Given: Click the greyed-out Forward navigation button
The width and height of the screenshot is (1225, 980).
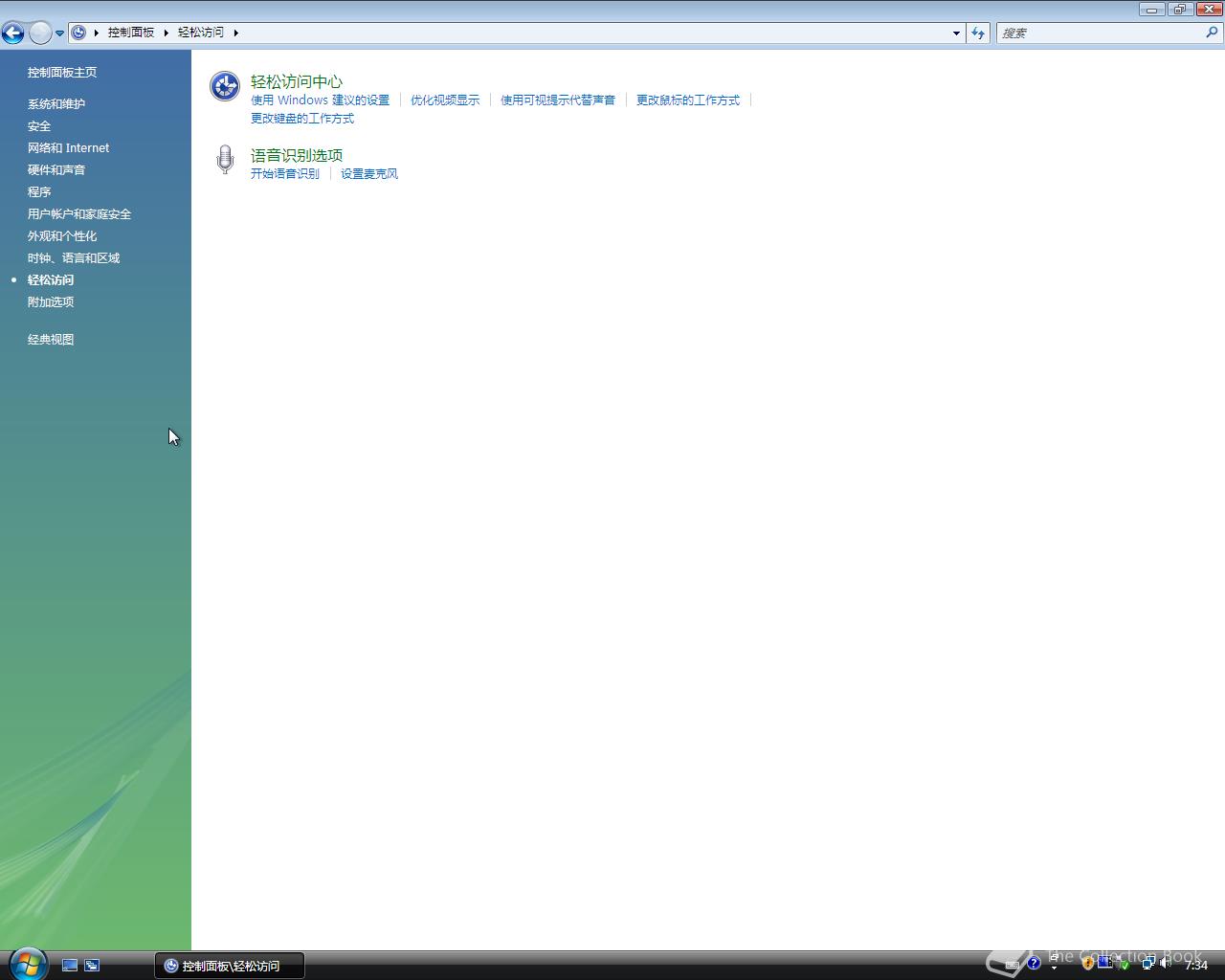Looking at the screenshot, I should click(x=40, y=33).
